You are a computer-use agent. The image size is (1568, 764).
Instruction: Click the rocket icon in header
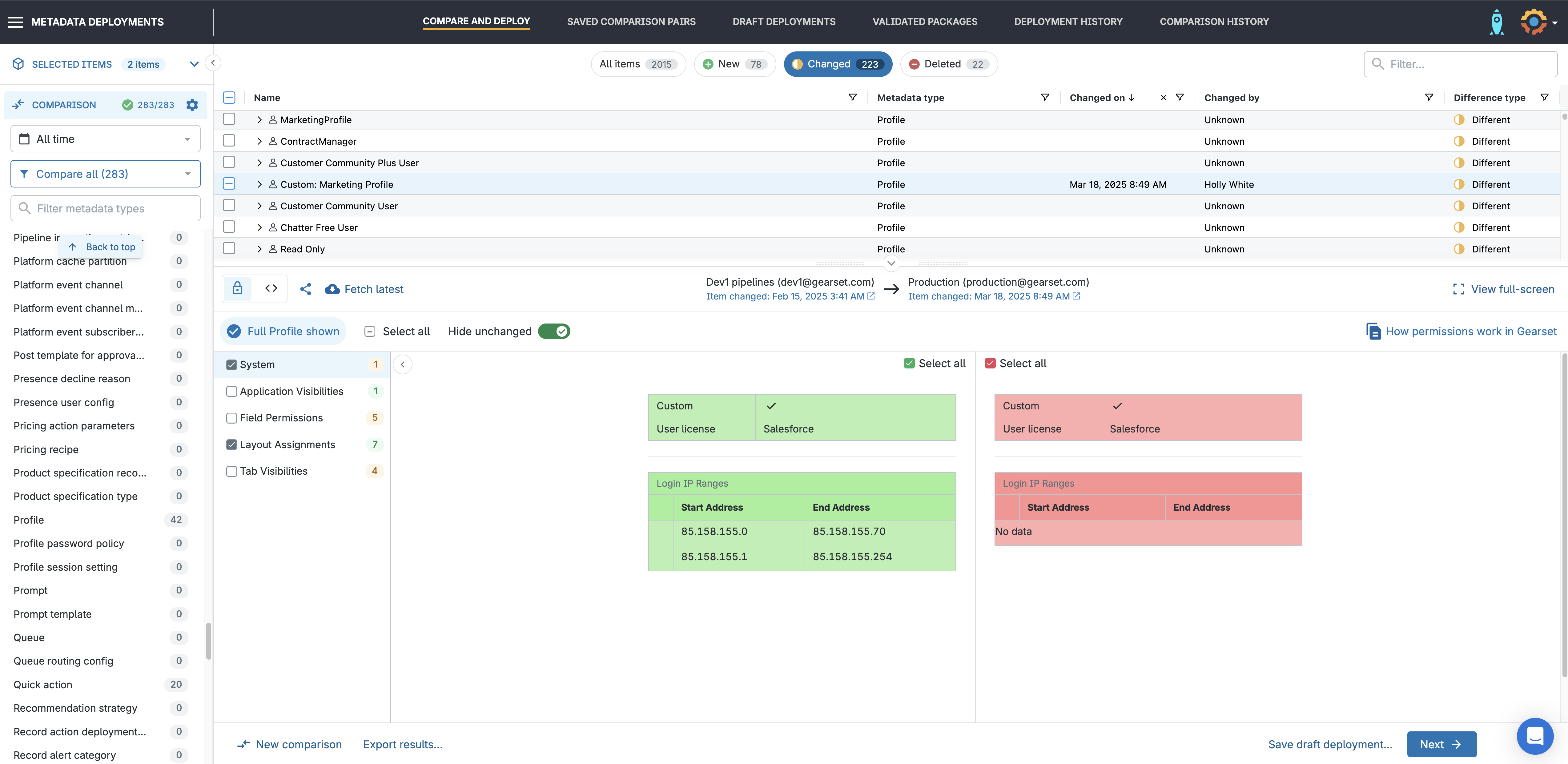pyautogui.click(x=1496, y=22)
